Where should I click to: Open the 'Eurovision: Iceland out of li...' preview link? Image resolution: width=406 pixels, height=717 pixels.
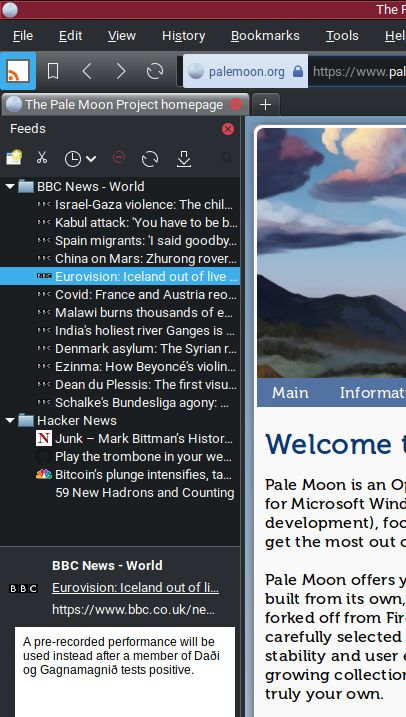pyautogui.click(x=135, y=588)
